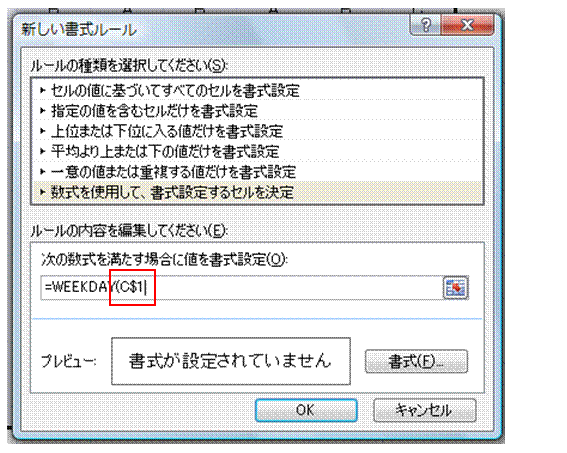Click arrow bullet beside 指定の値を含む rule

43,111
